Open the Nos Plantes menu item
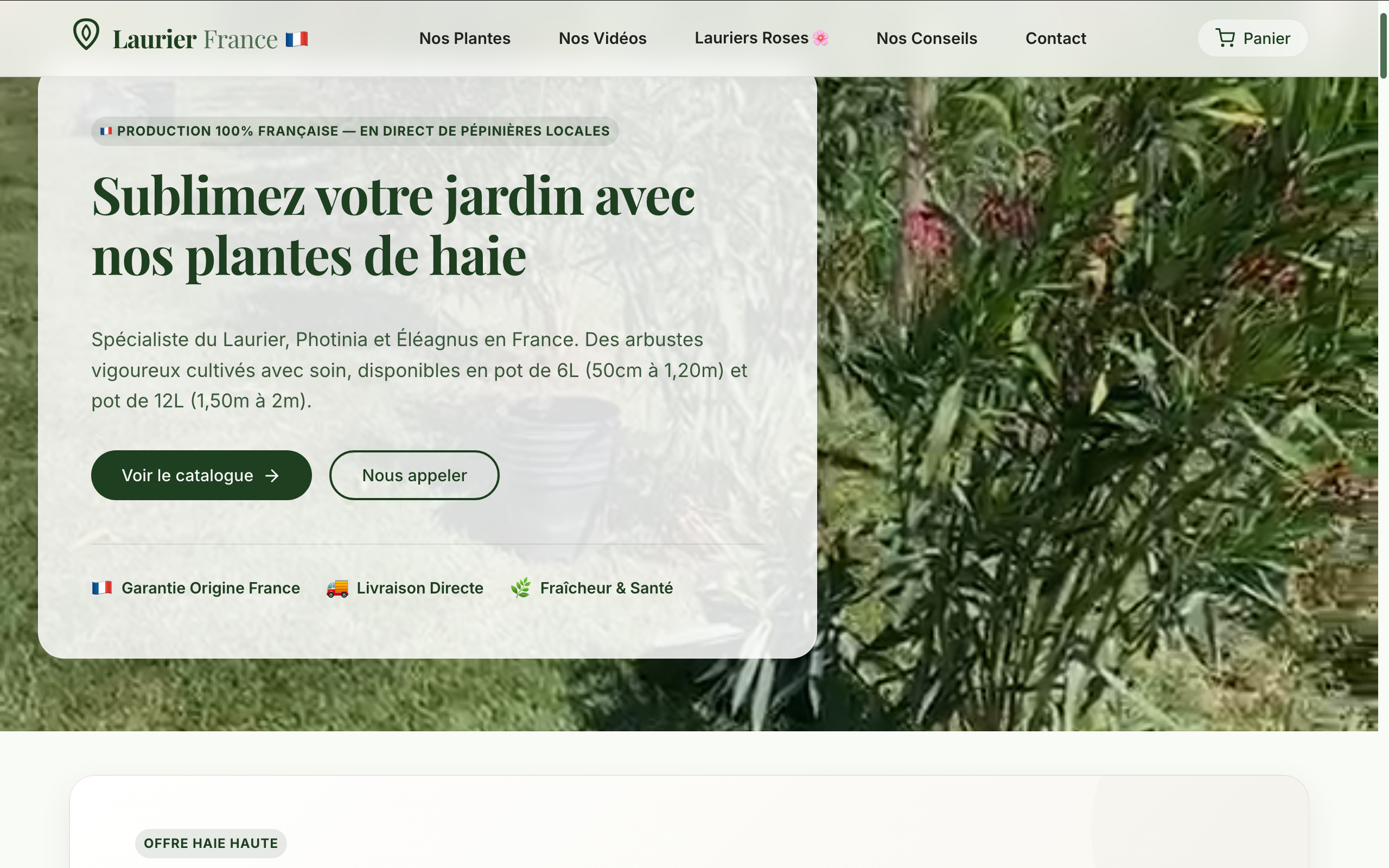Image resolution: width=1389 pixels, height=868 pixels. coord(465,39)
